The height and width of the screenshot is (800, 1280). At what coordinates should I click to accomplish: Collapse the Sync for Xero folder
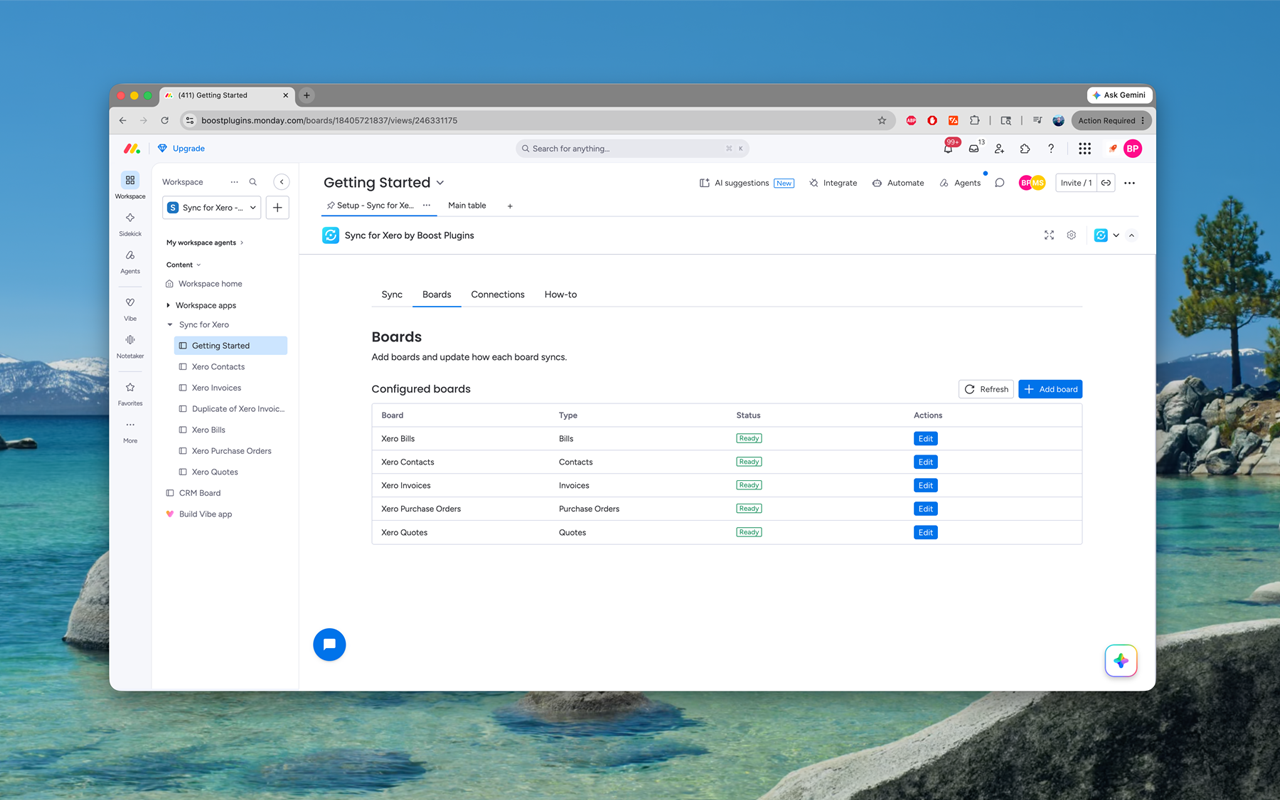coord(169,325)
